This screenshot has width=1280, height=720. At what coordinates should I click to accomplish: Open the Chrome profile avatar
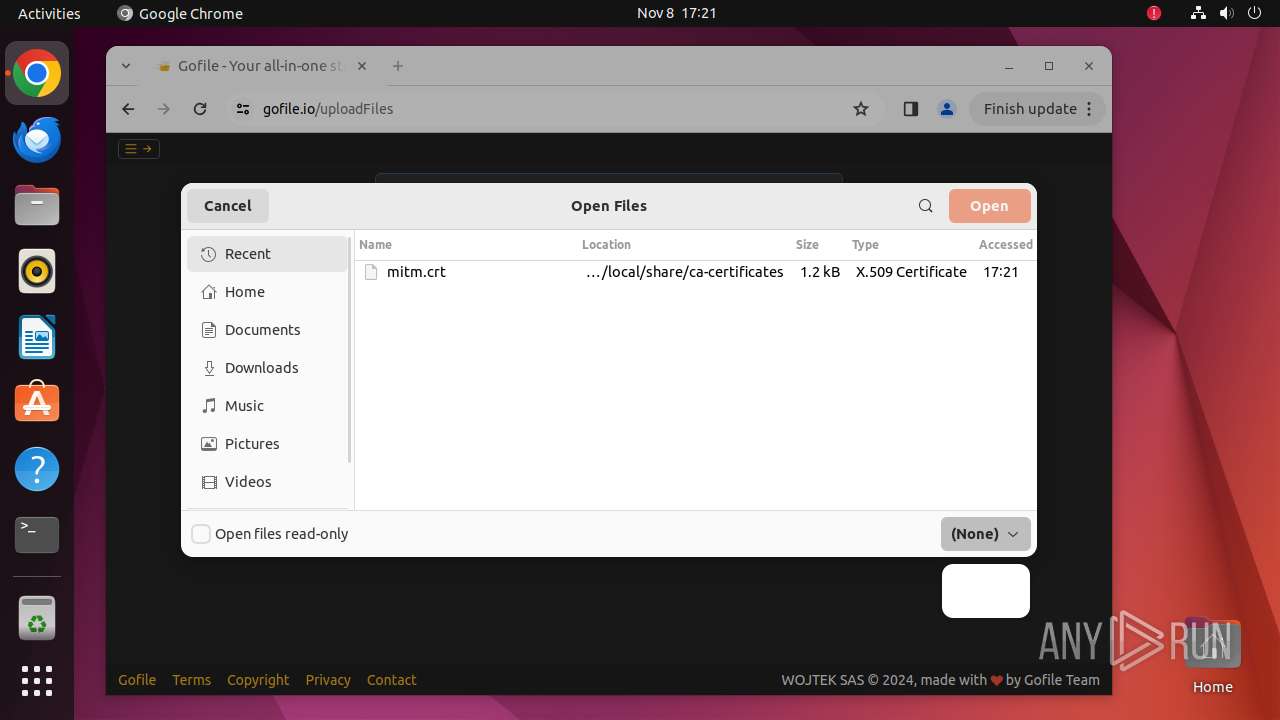click(946, 109)
